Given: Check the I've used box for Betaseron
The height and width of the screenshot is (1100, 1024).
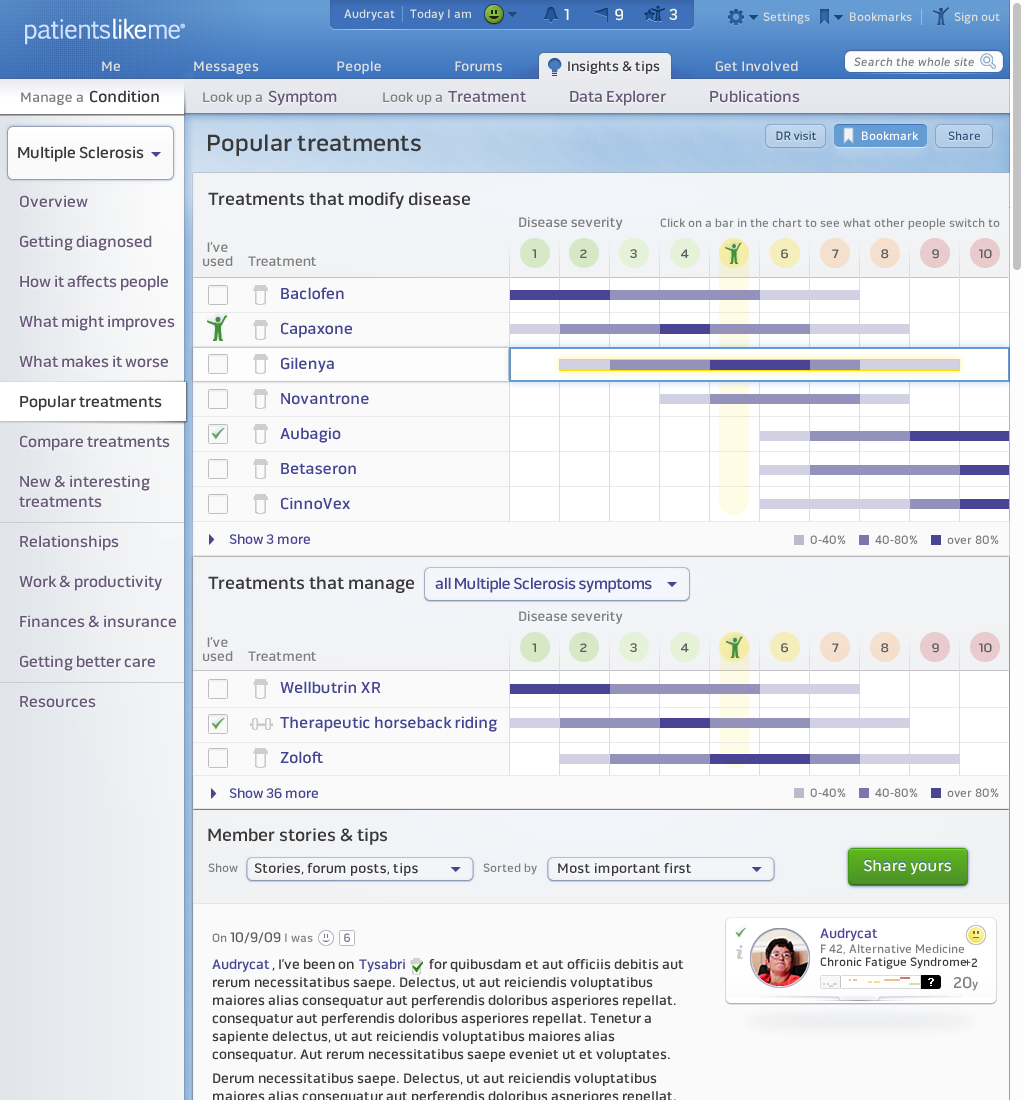Looking at the screenshot, I should coord(218,469).
